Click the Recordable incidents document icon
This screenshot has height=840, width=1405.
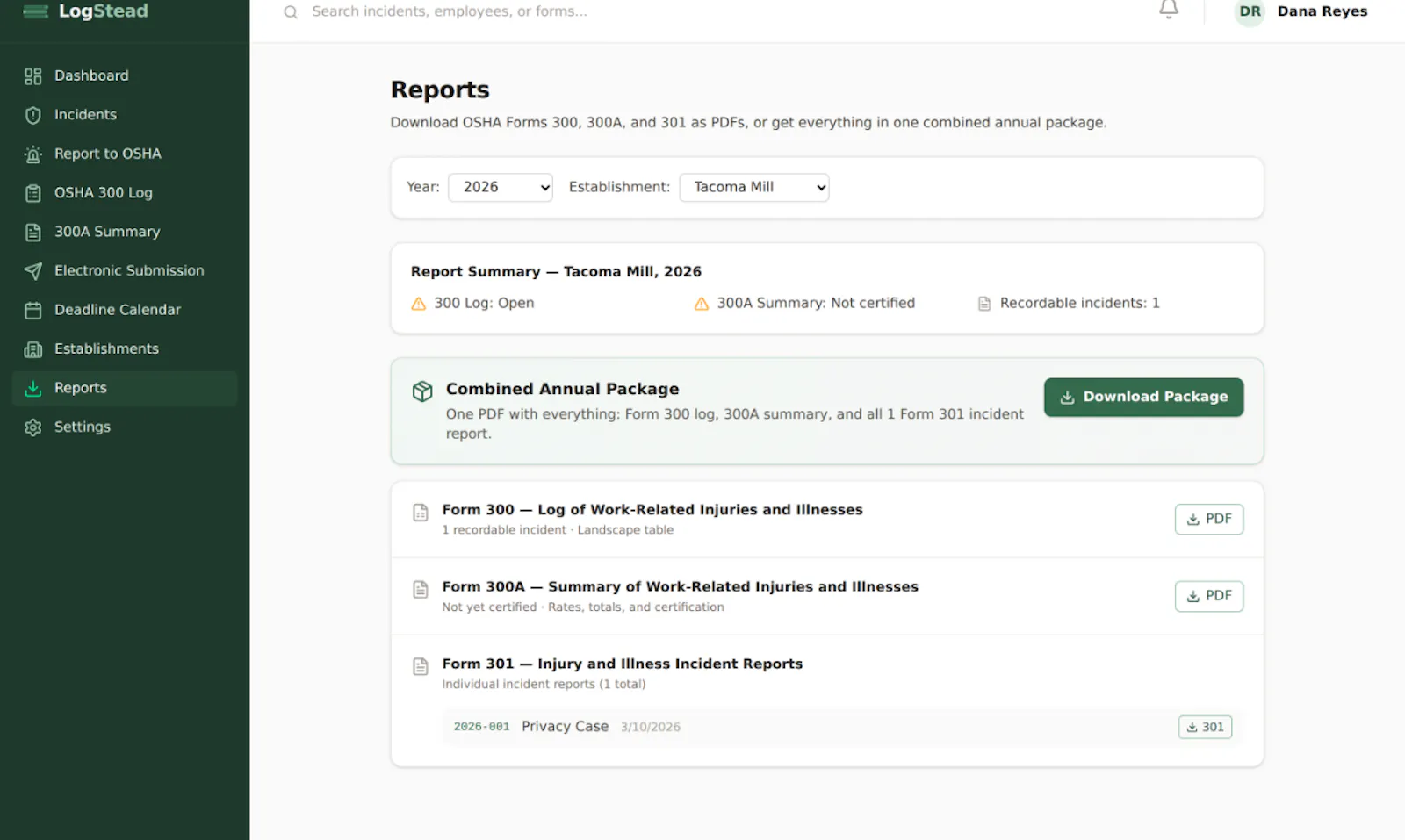click(984, 304)
